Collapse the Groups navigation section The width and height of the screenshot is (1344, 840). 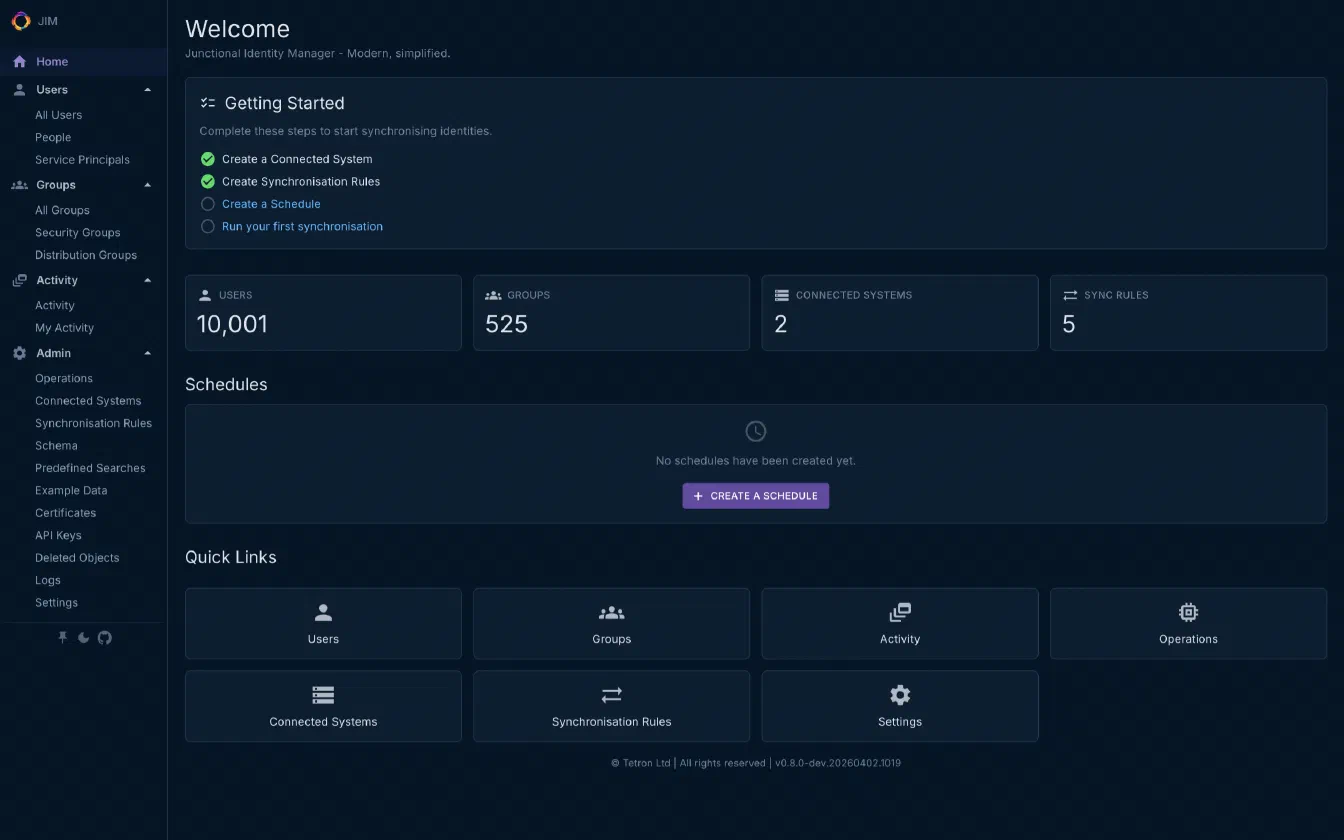click(x=147, y=184)
